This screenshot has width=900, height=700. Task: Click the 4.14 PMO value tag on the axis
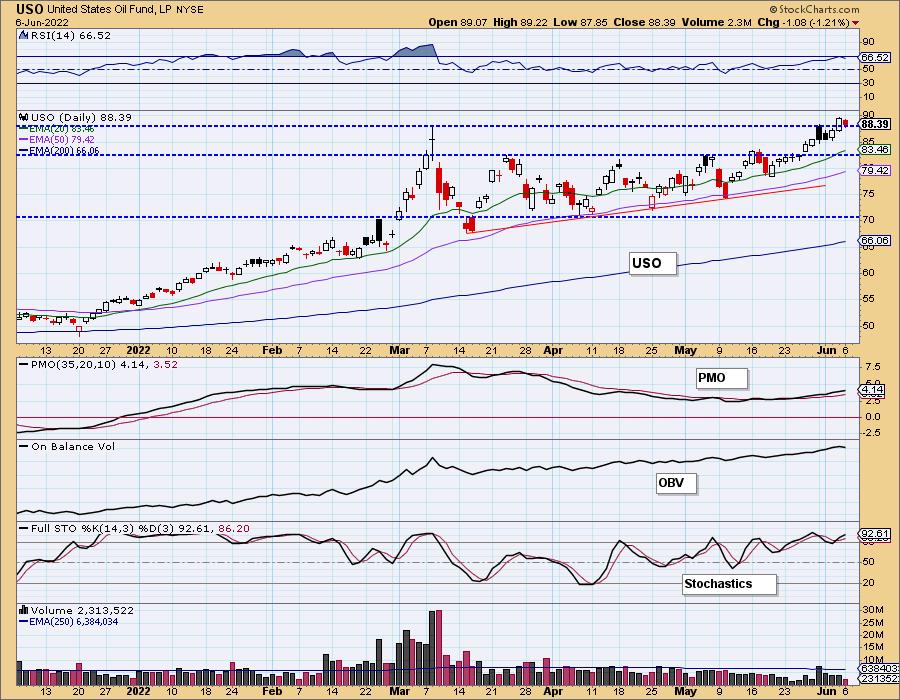tap(873, 390)
